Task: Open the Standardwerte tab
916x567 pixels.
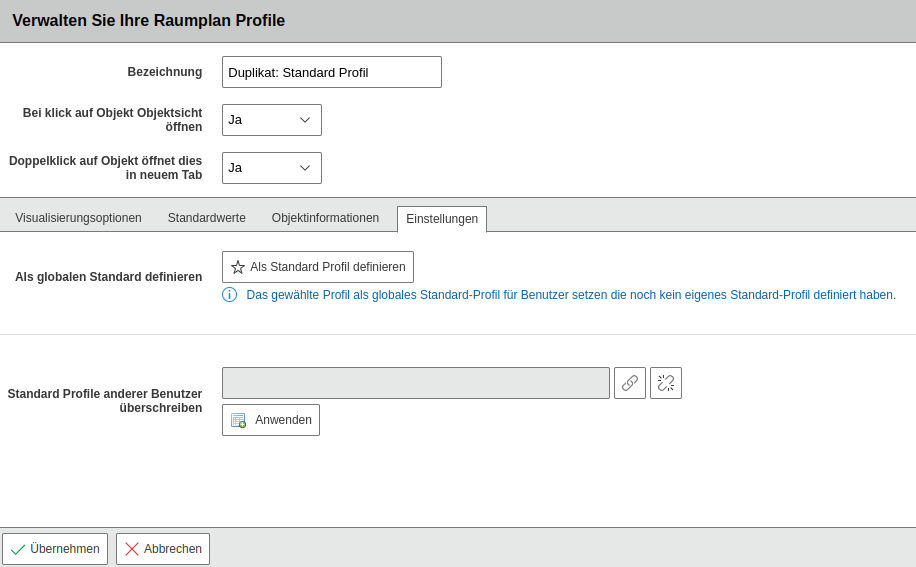Action: coord(207,218)
